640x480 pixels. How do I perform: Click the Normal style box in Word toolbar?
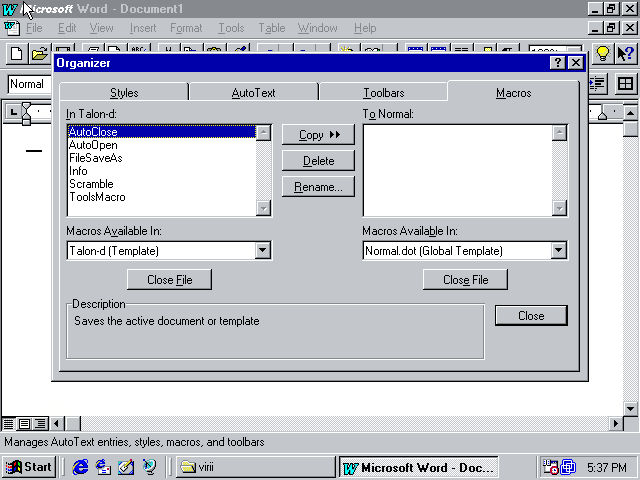click(29, 84)
